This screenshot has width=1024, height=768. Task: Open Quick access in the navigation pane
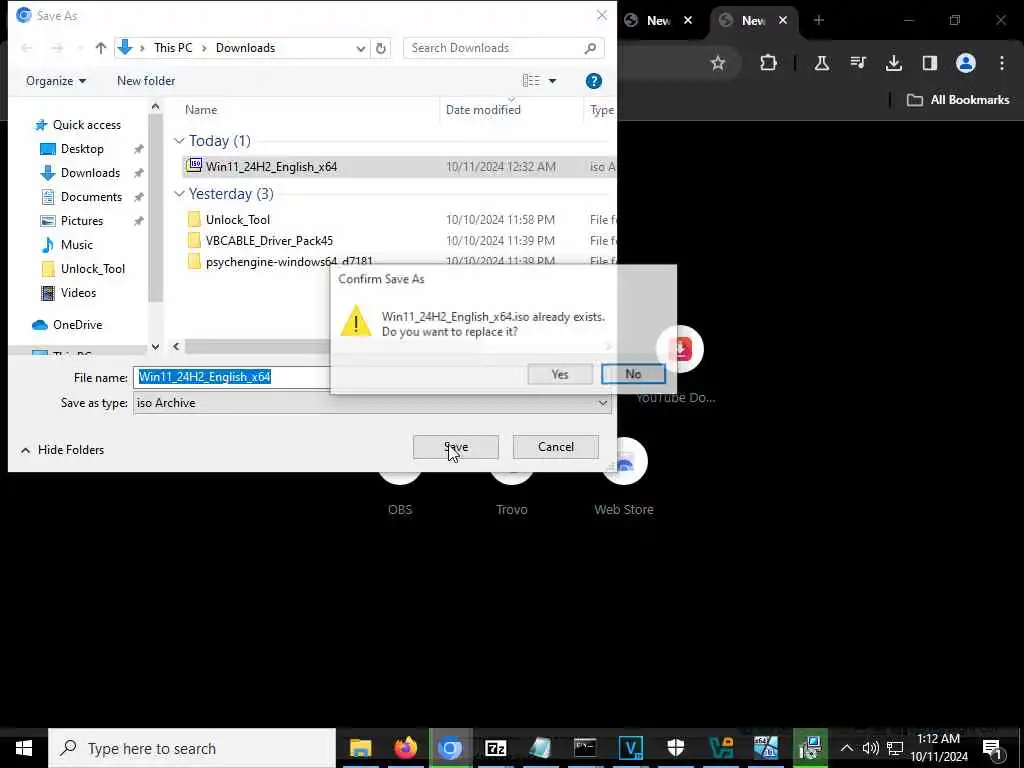click(86, 125)
